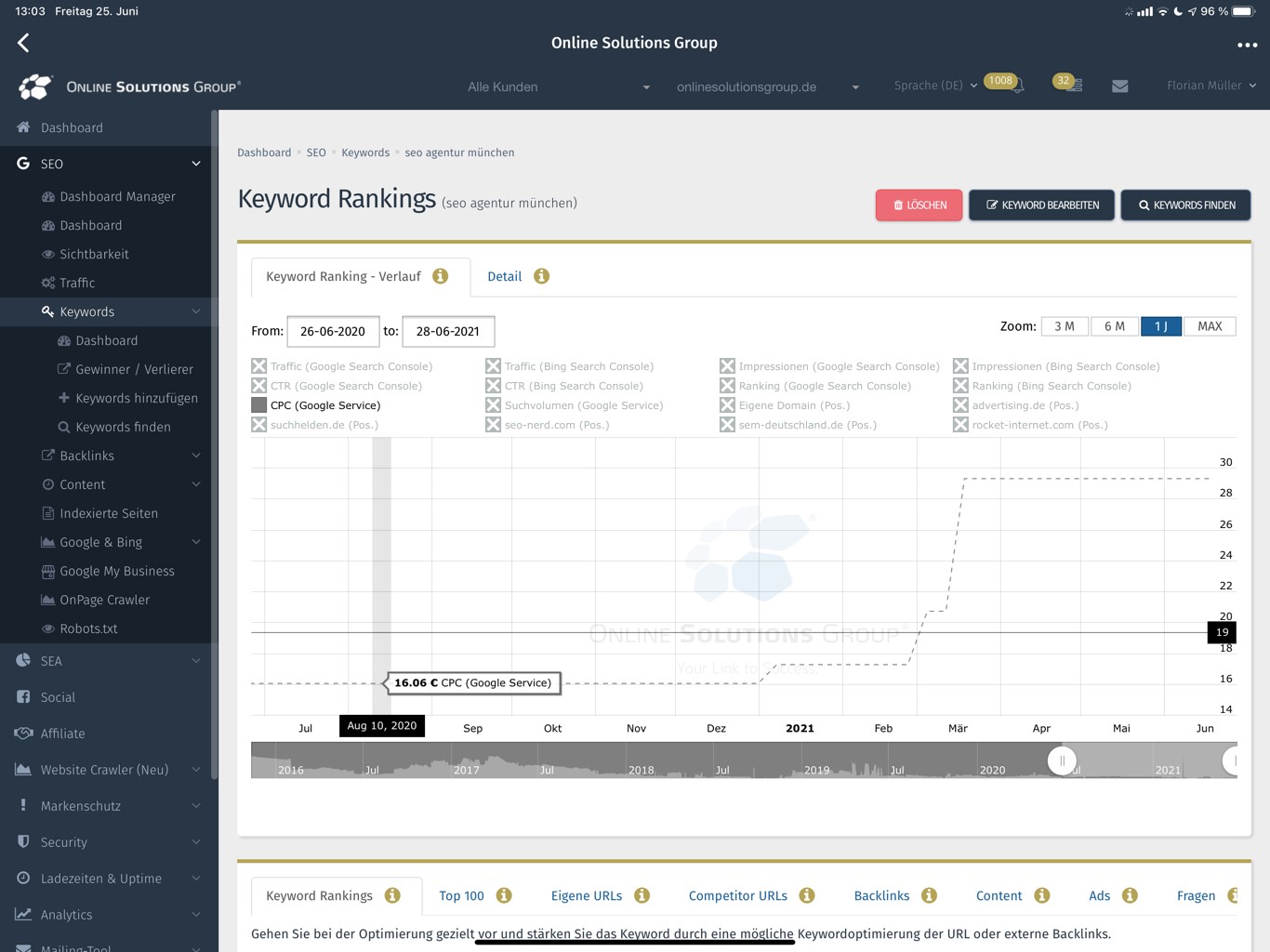The height and width of the screenshot is (952, 1270).
Task: Switch to the Detail tab
Action: (505, 276)
